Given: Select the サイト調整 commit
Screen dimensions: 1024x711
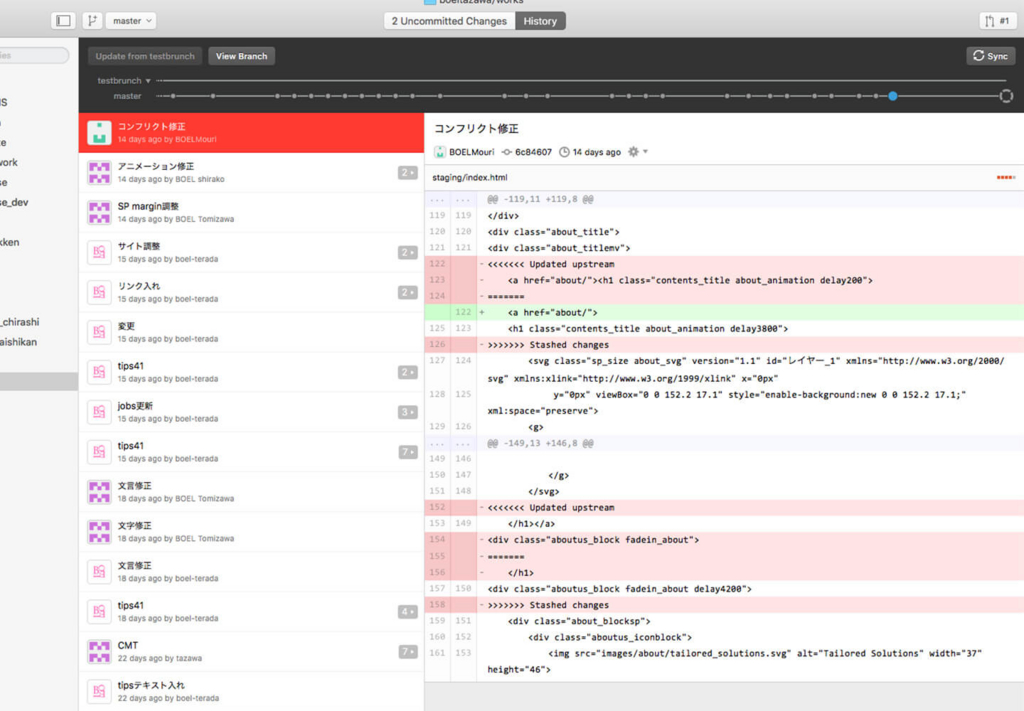Looking at the screenshot, I should [x=251, y=252].
